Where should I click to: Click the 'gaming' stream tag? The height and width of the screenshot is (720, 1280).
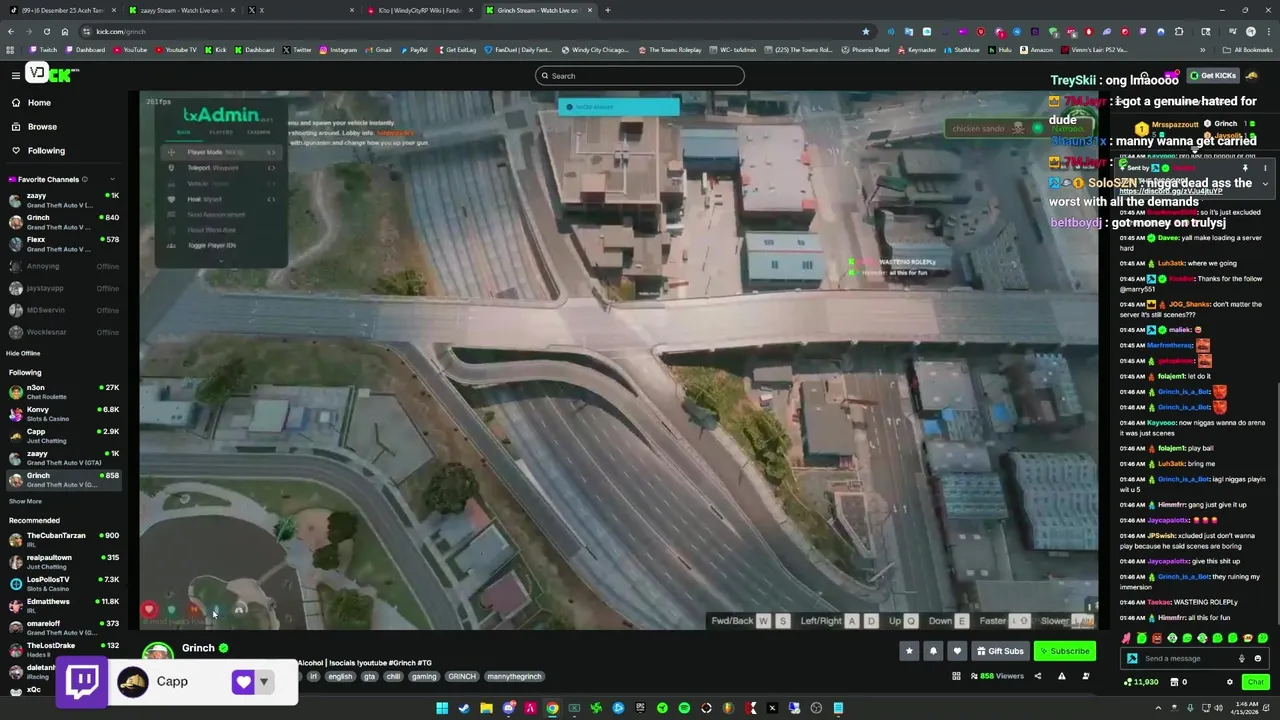click(424, 676)
